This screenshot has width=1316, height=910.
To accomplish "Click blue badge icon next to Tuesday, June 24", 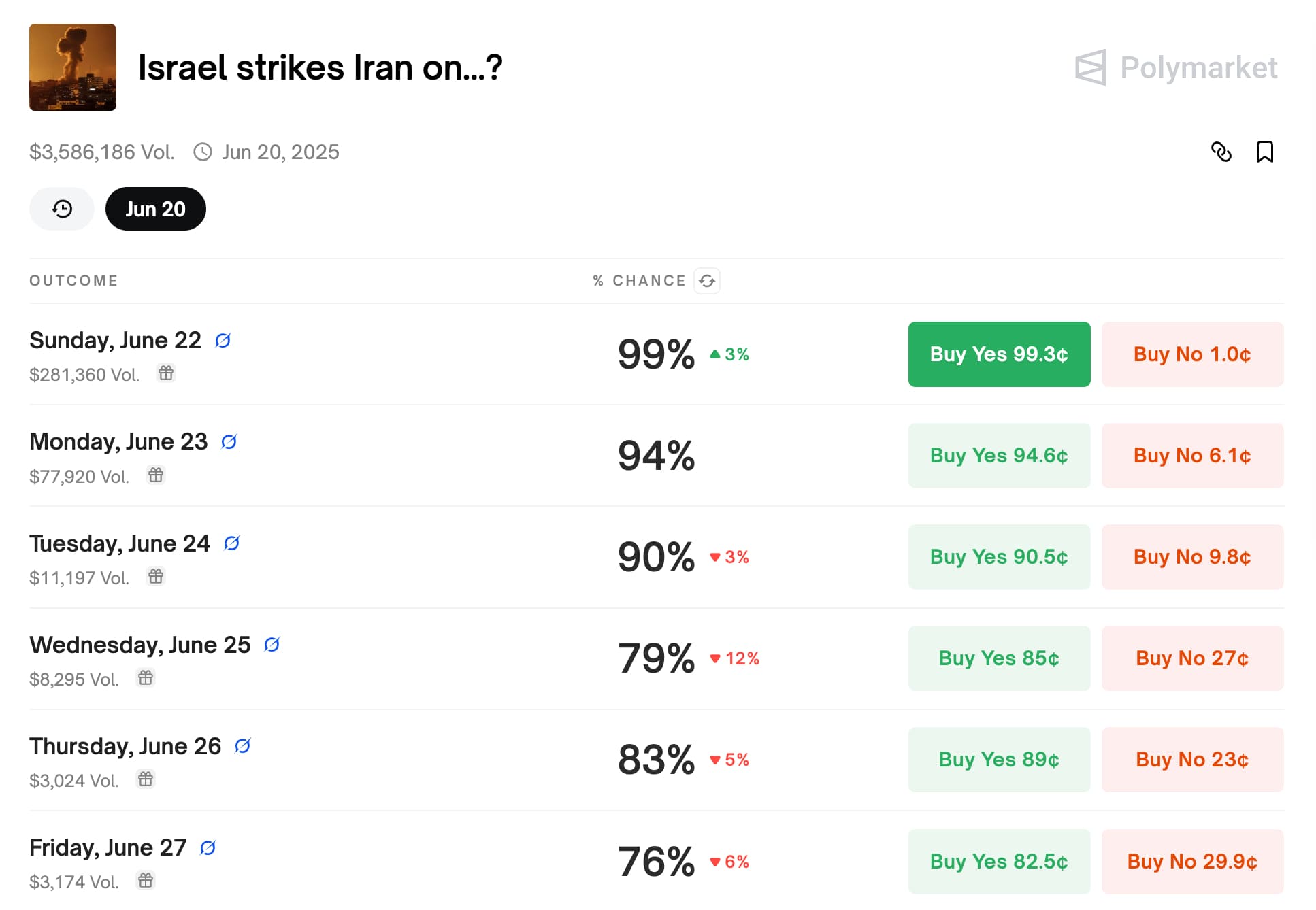I will (x=232, y=543).
